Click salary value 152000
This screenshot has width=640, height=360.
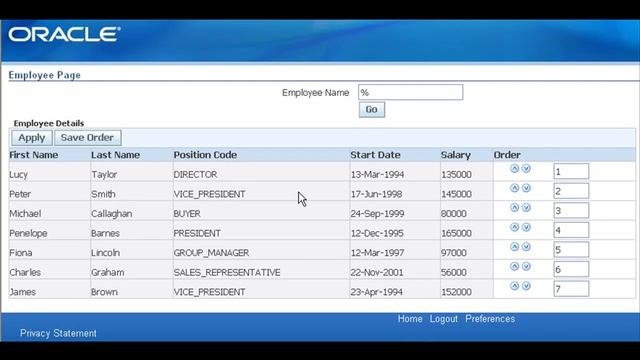[456, 292]
